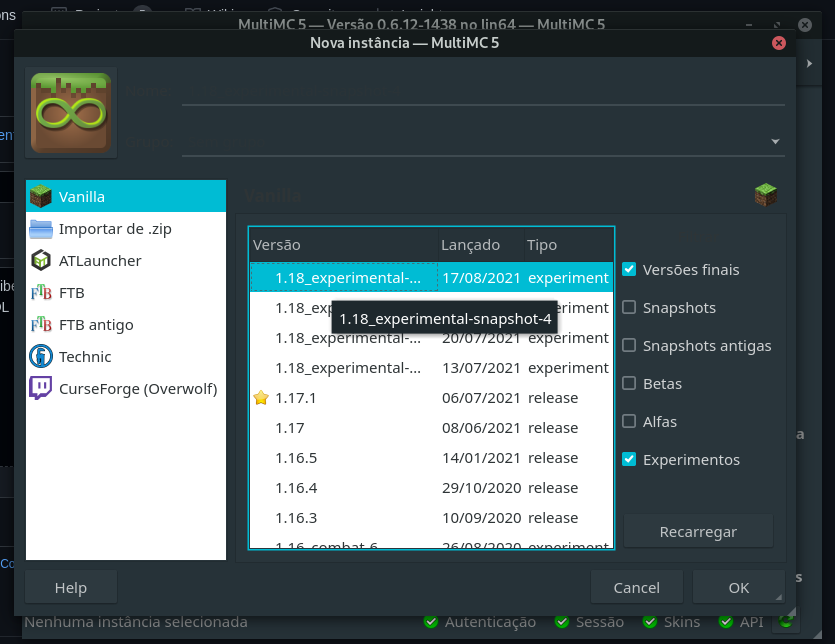
Task: Click the FTB platform icon
Action: (x=42, y=292)
